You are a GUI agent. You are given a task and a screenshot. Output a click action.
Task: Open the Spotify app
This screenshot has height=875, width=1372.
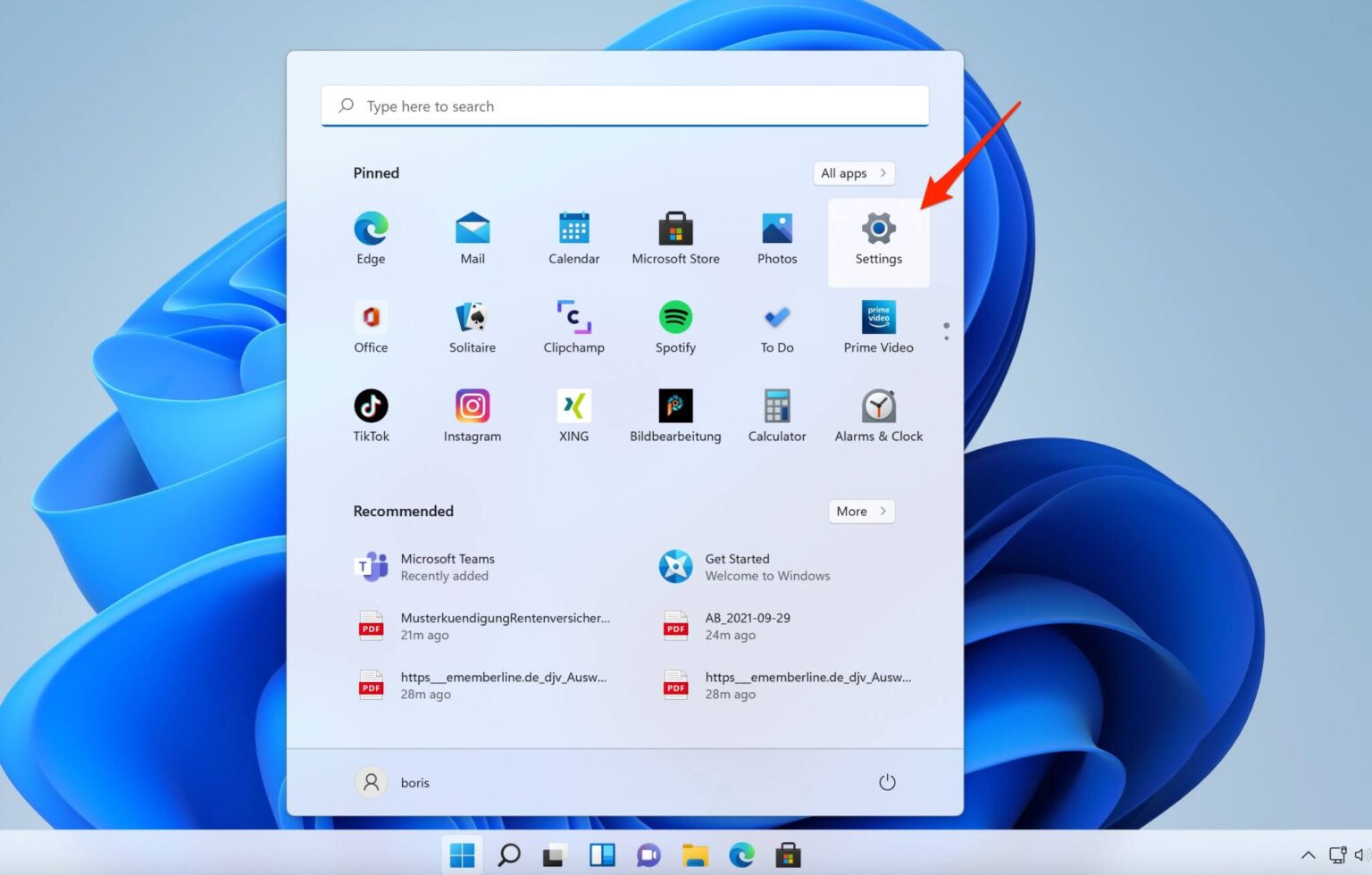tap(675, 326)
